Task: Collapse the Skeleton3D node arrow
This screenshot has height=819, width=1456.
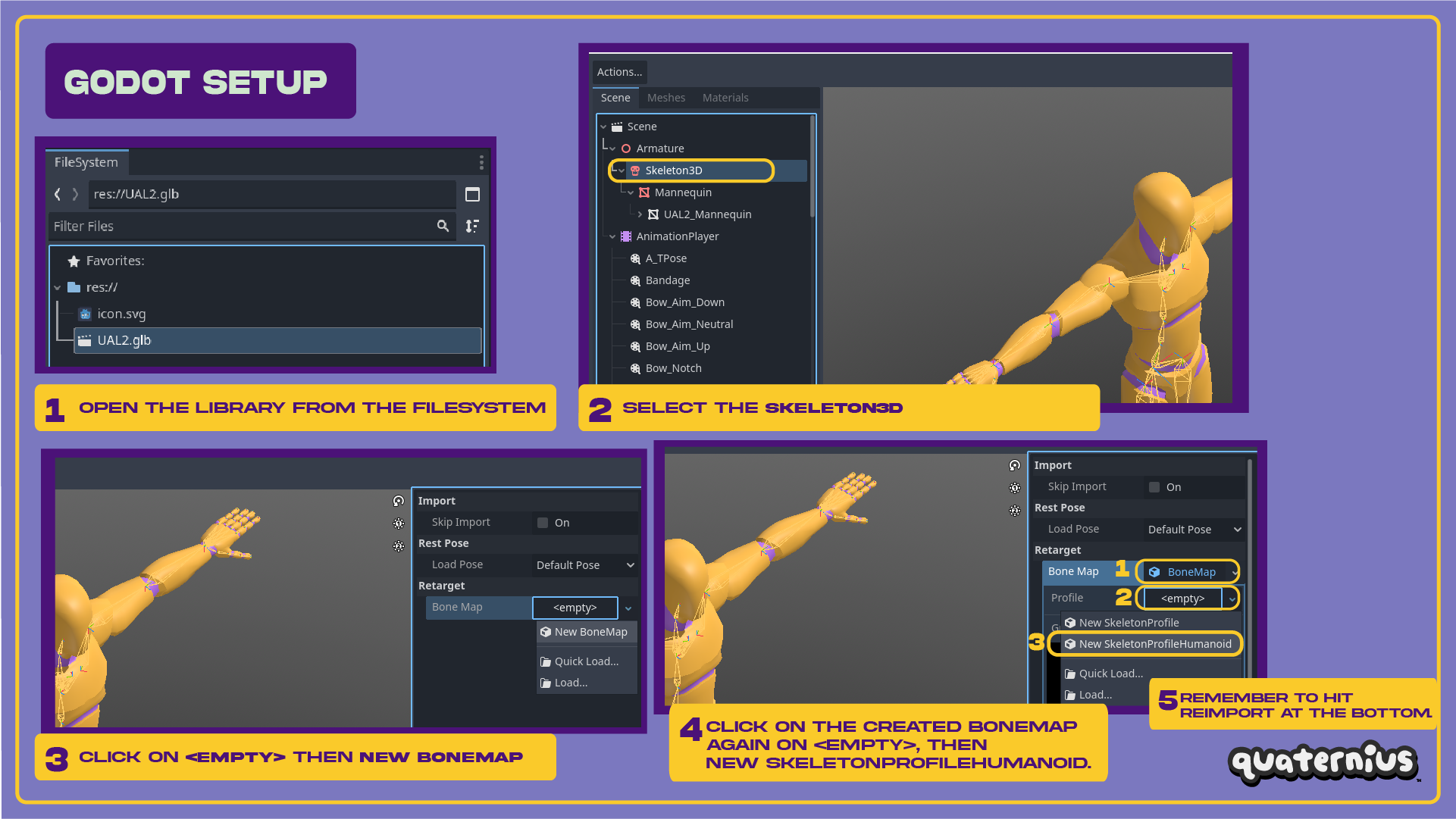Action: pos(622,171)
